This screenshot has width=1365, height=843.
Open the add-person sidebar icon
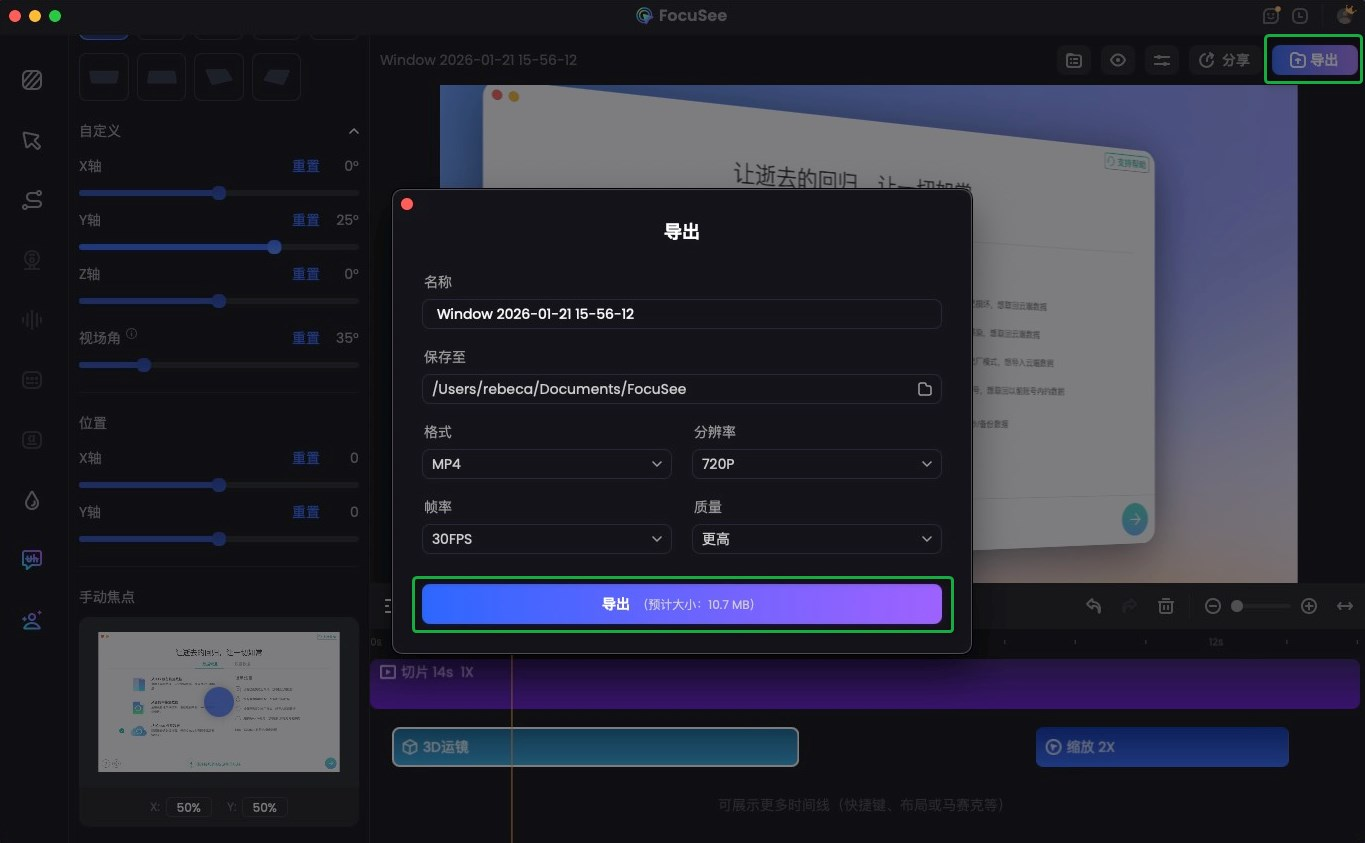[32, 621]
